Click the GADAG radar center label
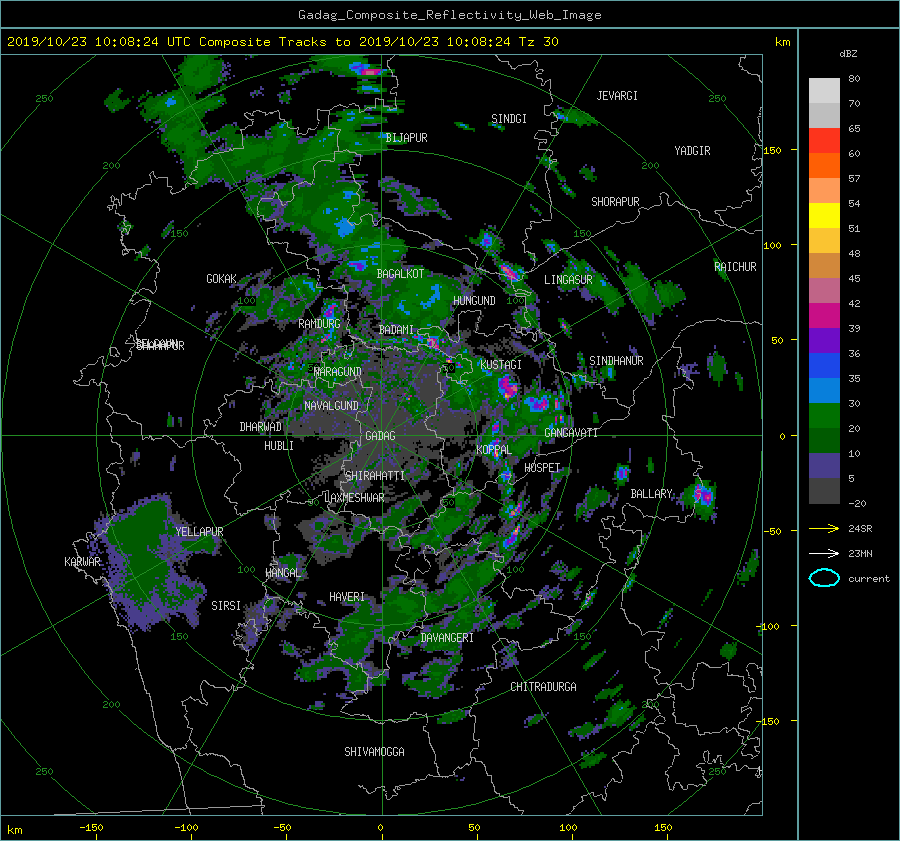 tap(381, 436)
